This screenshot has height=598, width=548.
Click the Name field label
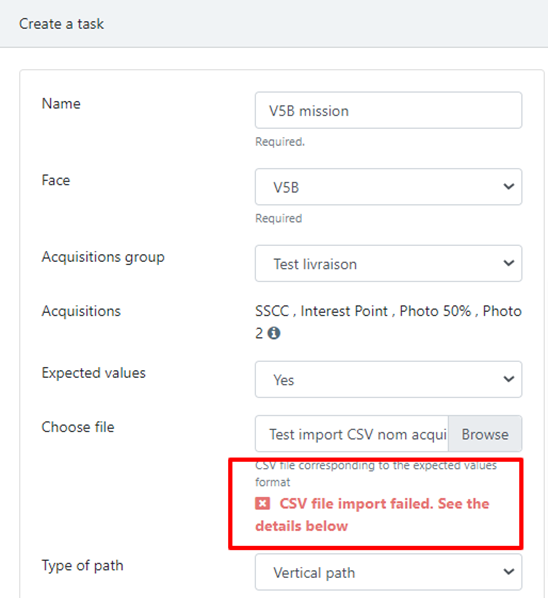[x=61, y=104]
